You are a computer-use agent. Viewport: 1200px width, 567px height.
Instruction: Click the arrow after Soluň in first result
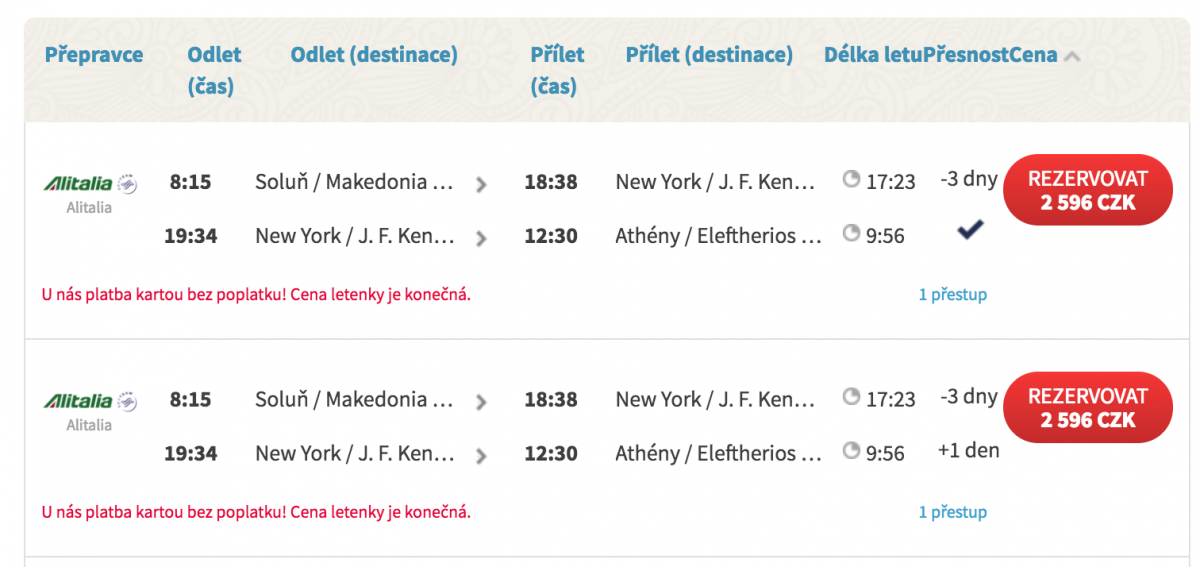(481, 184)
